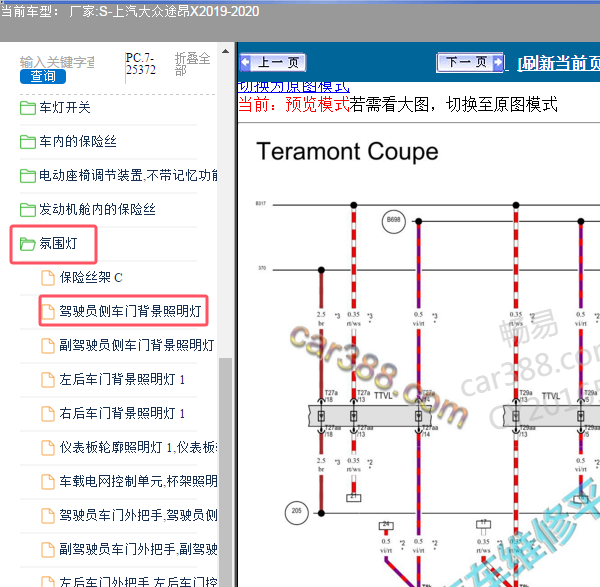Image resolution: width=600 pixels, height=587 pixels.
Task: Click the page icon beside 驾驶员侧车门背景照明灯
Action: (48, 311)
